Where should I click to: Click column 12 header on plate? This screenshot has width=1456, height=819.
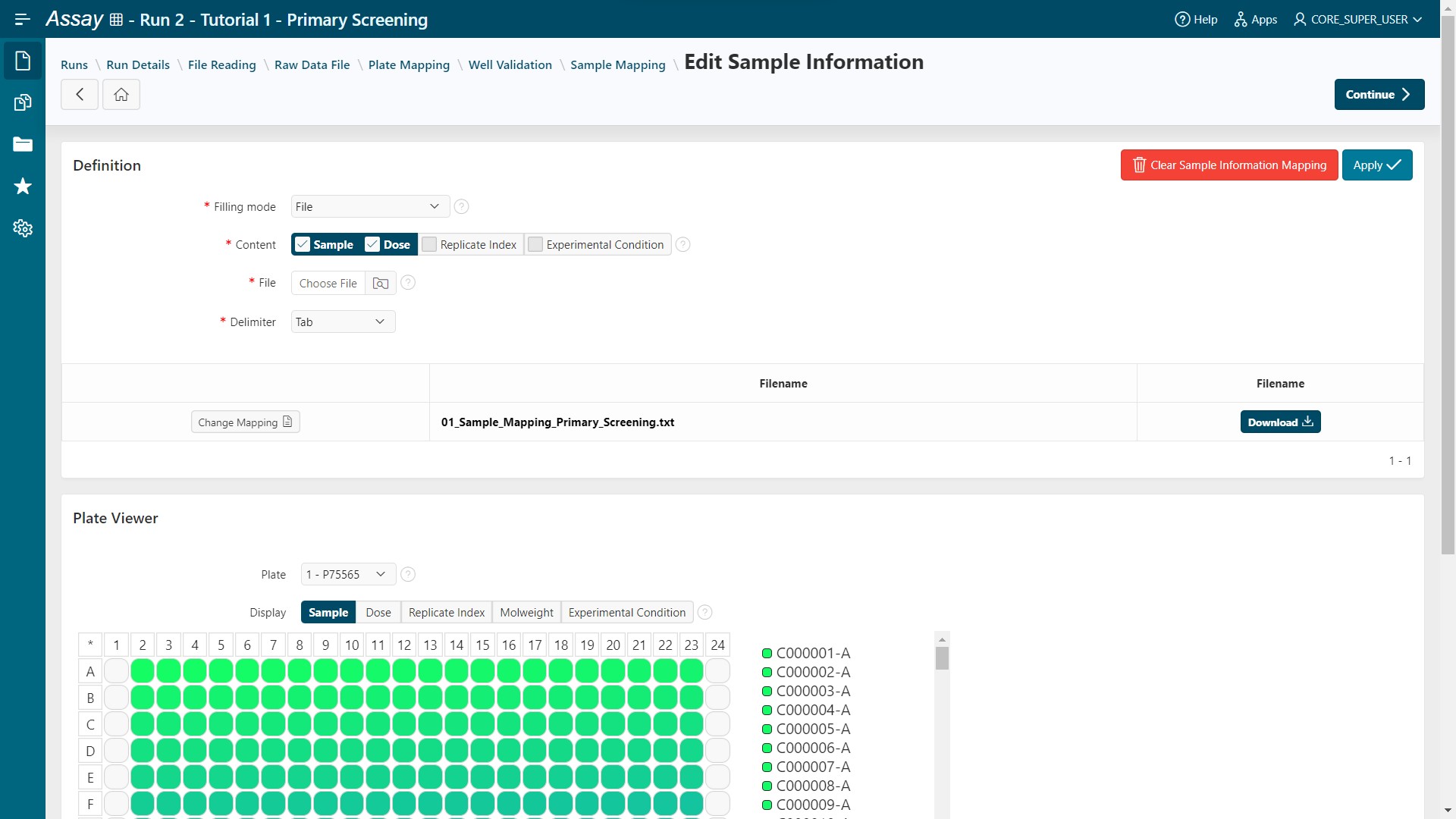[404, 645]
